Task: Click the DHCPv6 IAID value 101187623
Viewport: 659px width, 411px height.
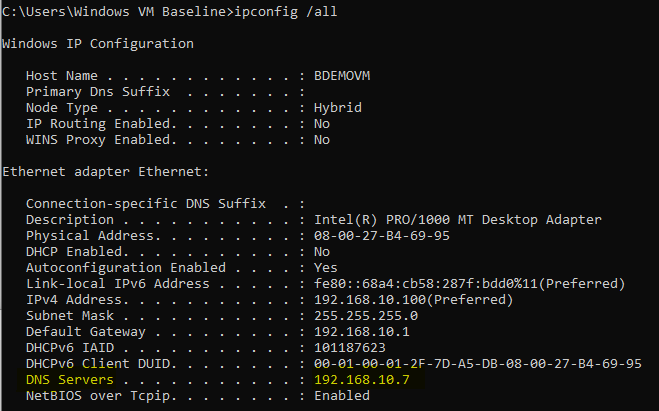Action: click(x=350, y=348)
